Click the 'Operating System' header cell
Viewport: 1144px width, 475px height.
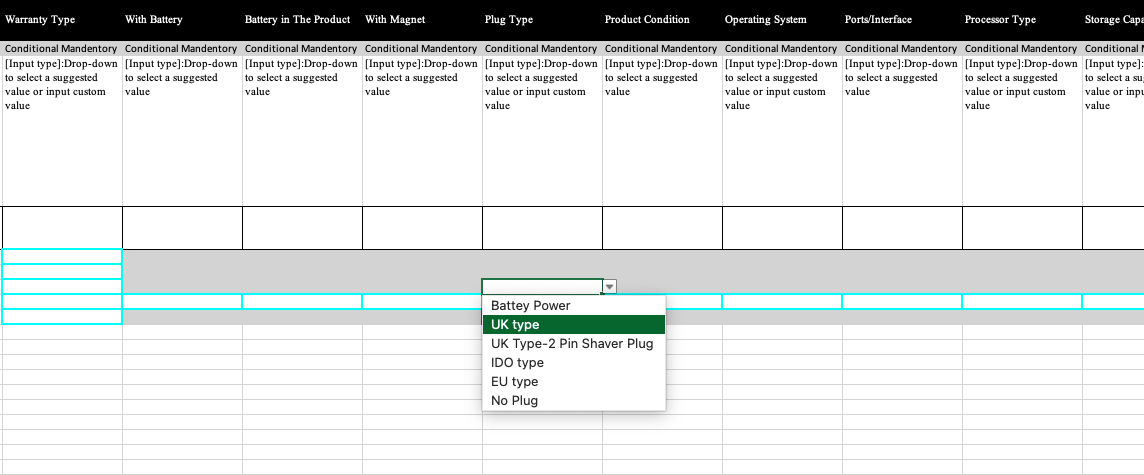pyautogui.click(x=782, y=20)
